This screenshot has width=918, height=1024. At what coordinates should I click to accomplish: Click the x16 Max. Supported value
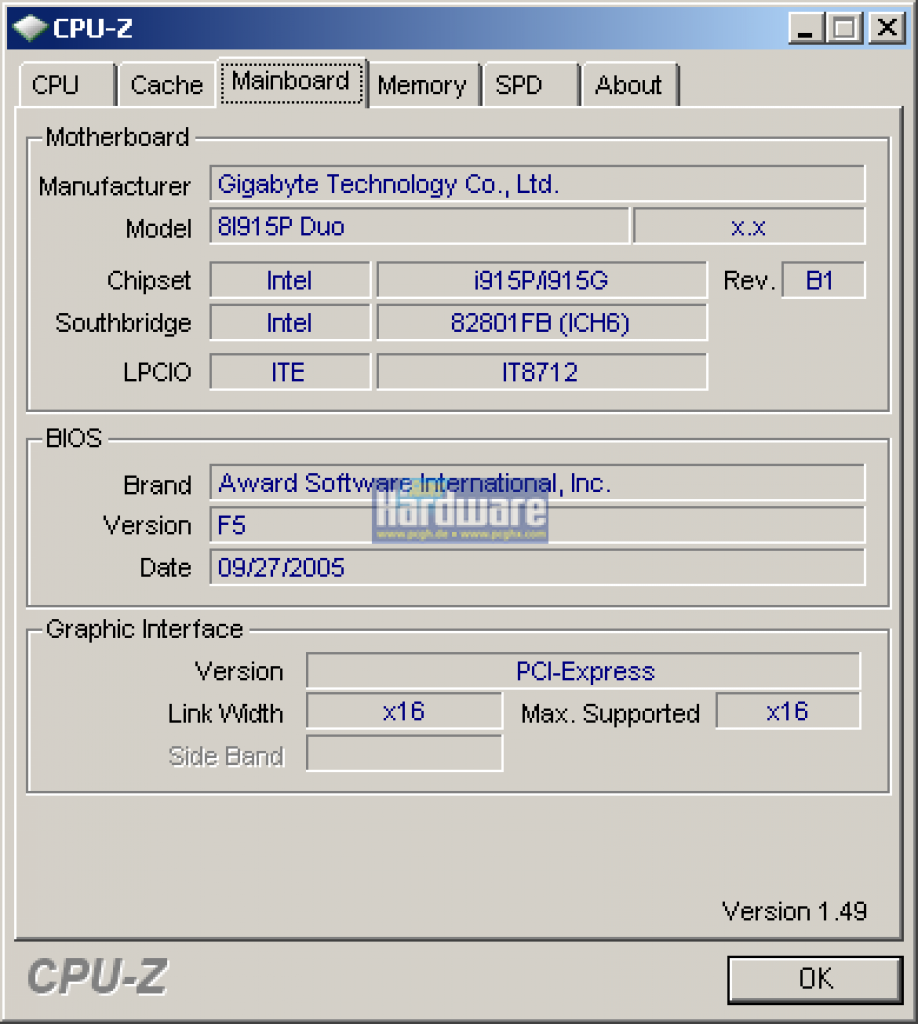[788, 711]
